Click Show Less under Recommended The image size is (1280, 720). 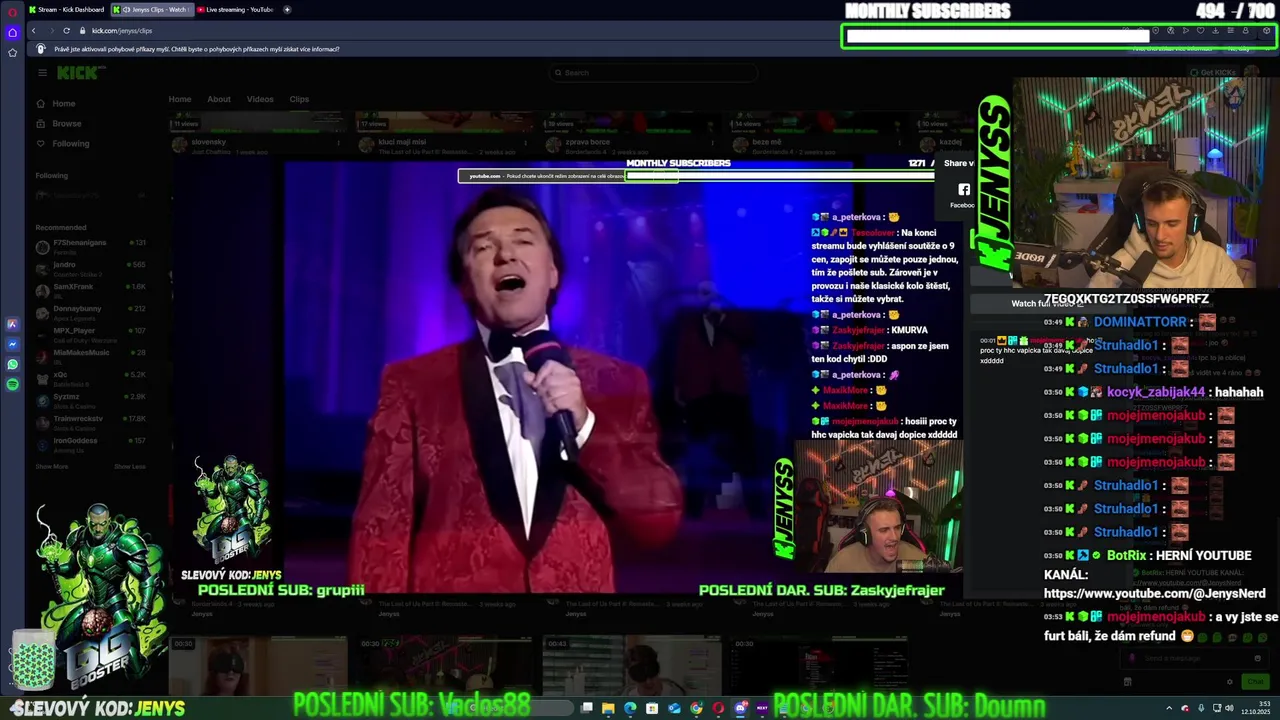tap(130, 466)
